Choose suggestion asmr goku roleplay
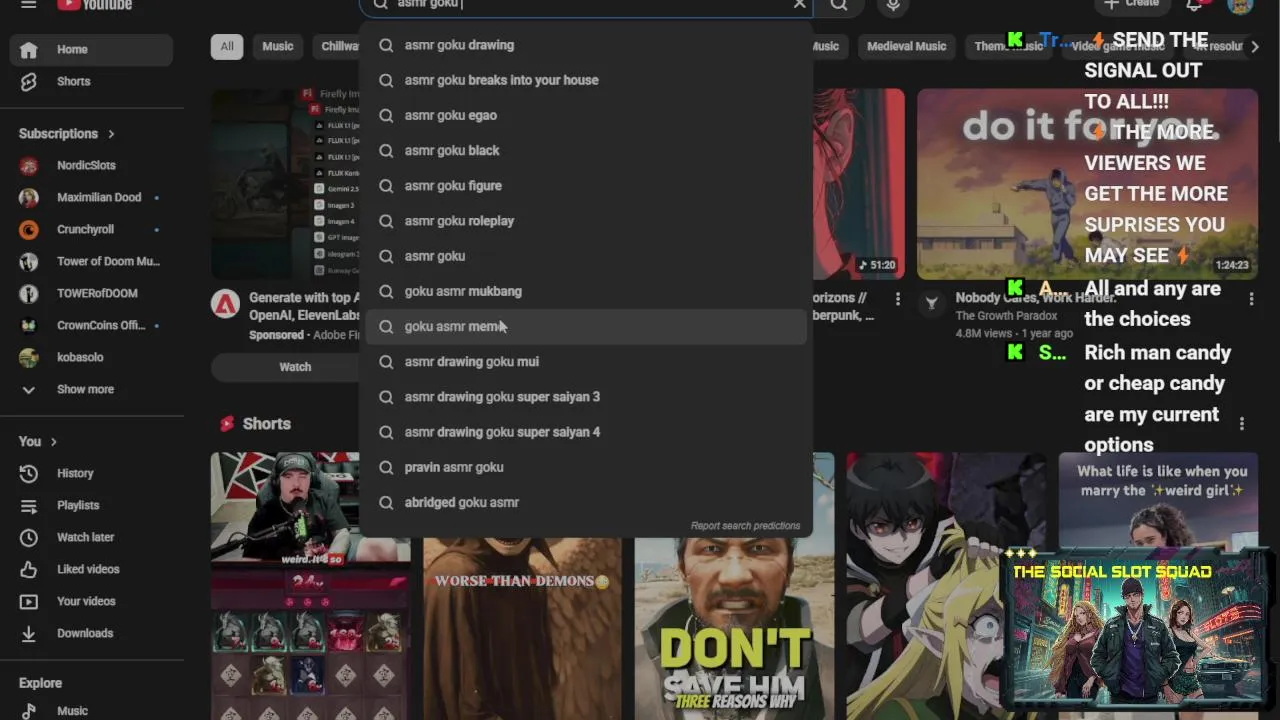 [586, 221]
